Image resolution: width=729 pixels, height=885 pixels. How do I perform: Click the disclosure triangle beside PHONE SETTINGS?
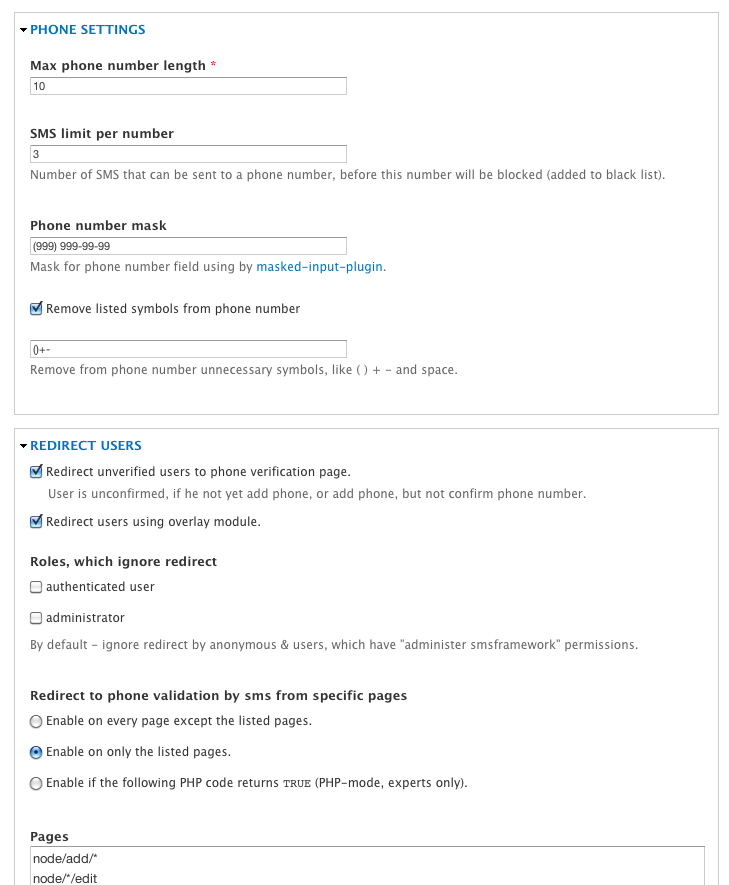pos(23,29)
